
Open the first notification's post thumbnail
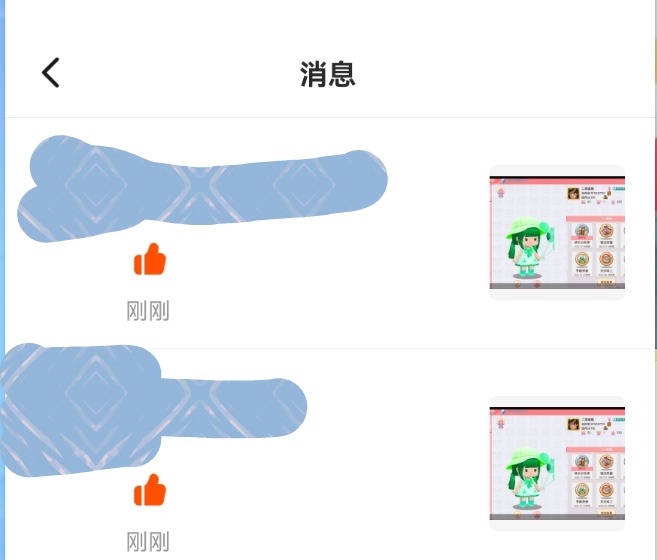(557, 233)
